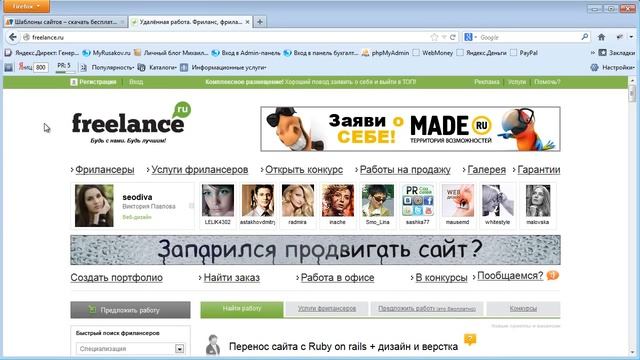Open the browser Home page icon
640x360 pixels.
click(601, 37)
